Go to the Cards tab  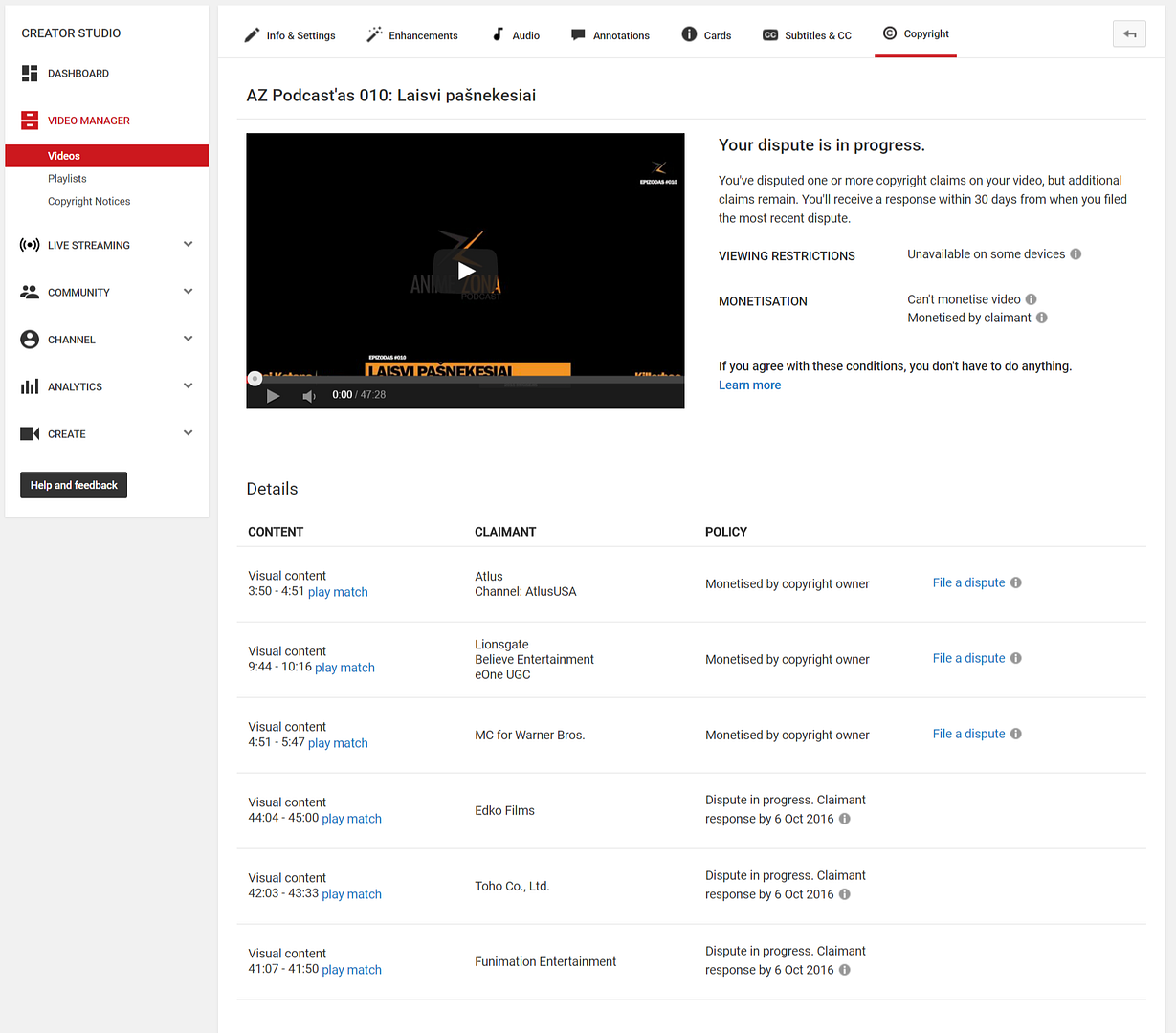(x=706, y=35)
